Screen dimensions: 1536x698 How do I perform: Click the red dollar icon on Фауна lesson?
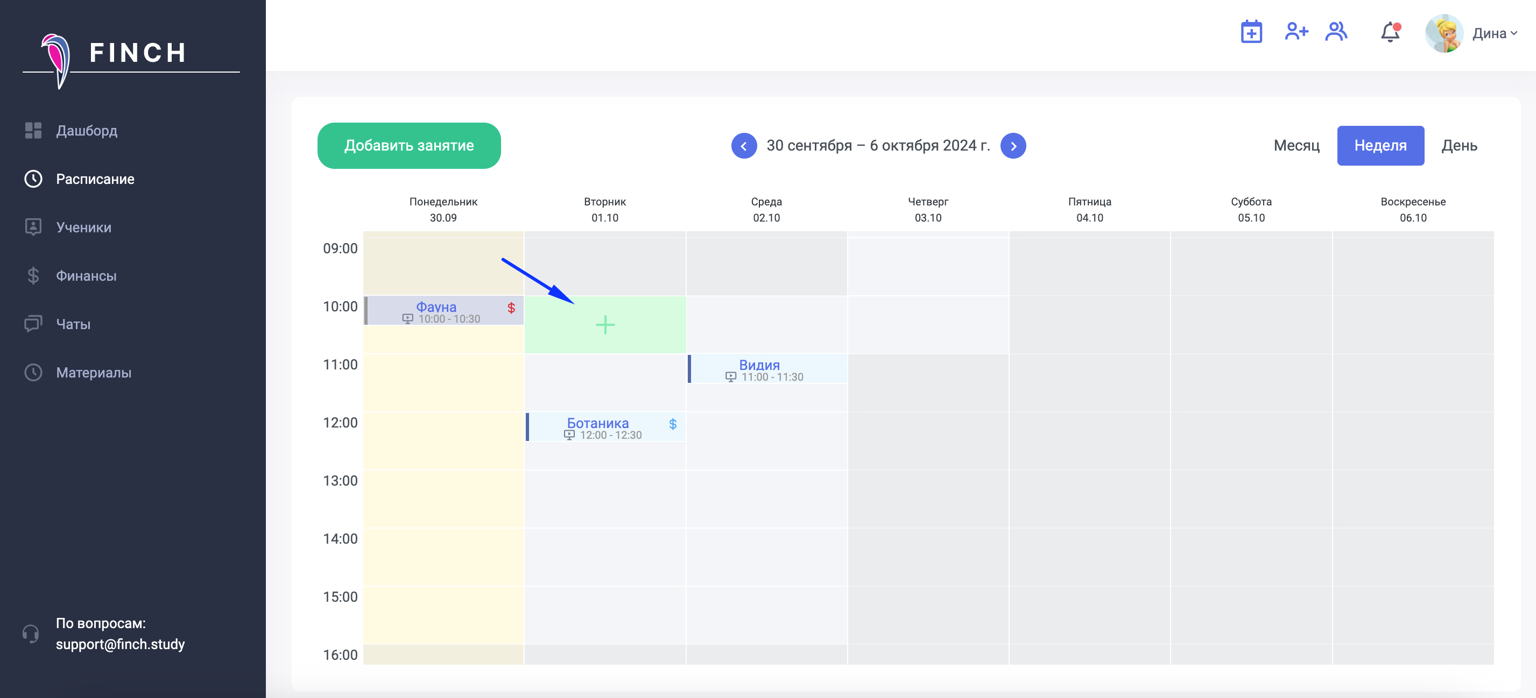(511, 308)
